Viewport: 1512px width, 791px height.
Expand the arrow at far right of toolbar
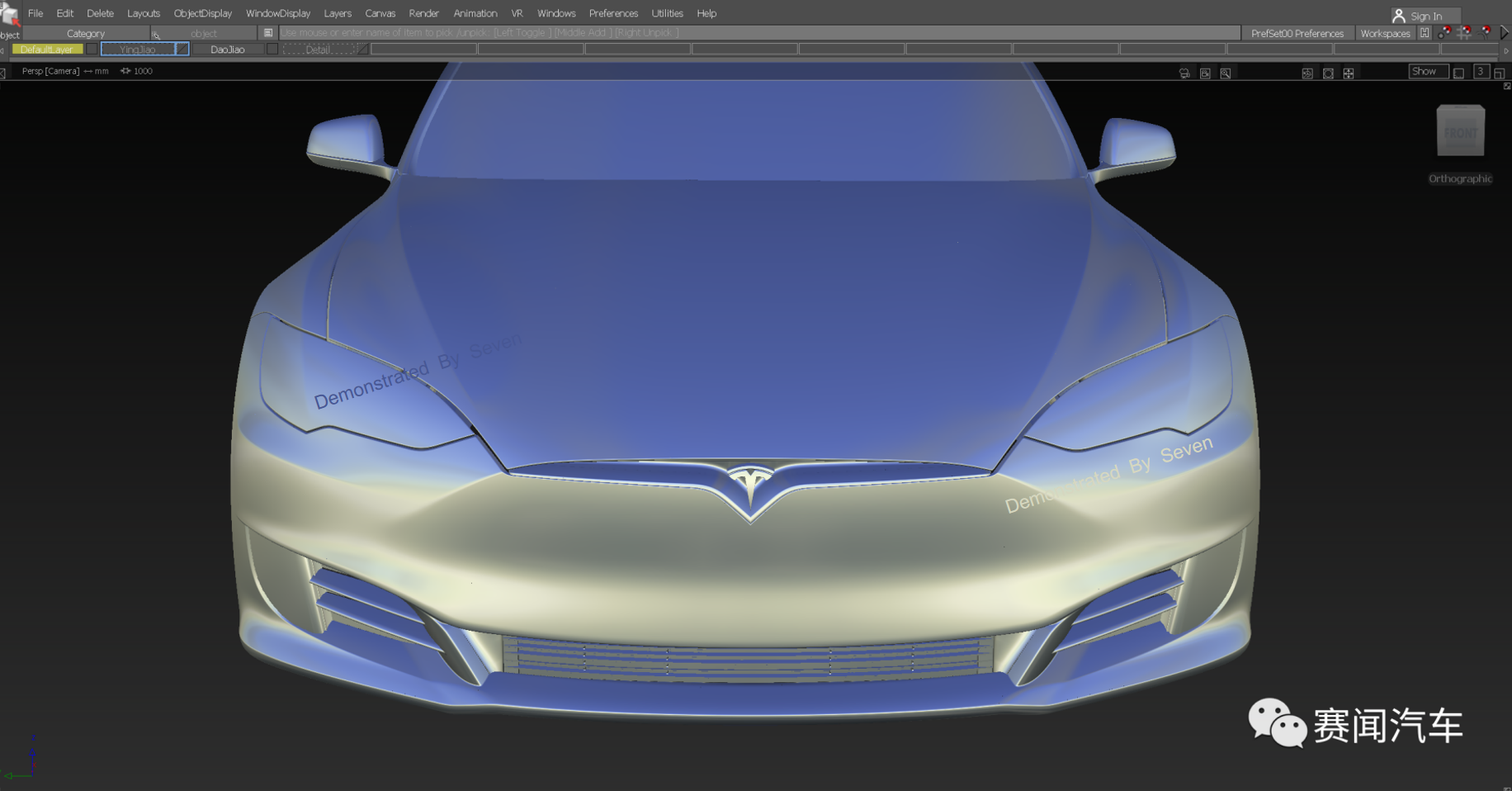click(x=1506, y=33)
